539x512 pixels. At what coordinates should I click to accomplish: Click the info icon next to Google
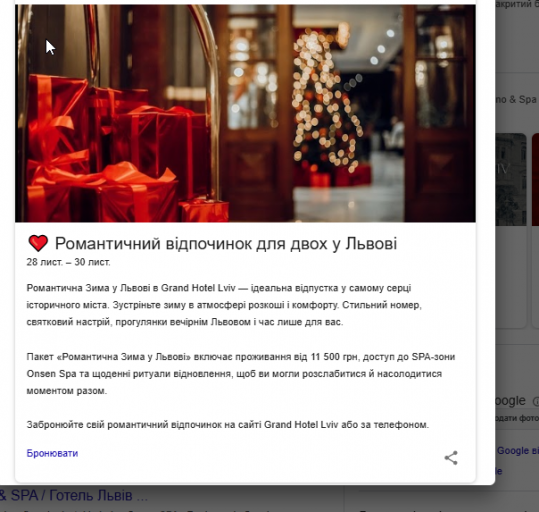coord(536,401)
